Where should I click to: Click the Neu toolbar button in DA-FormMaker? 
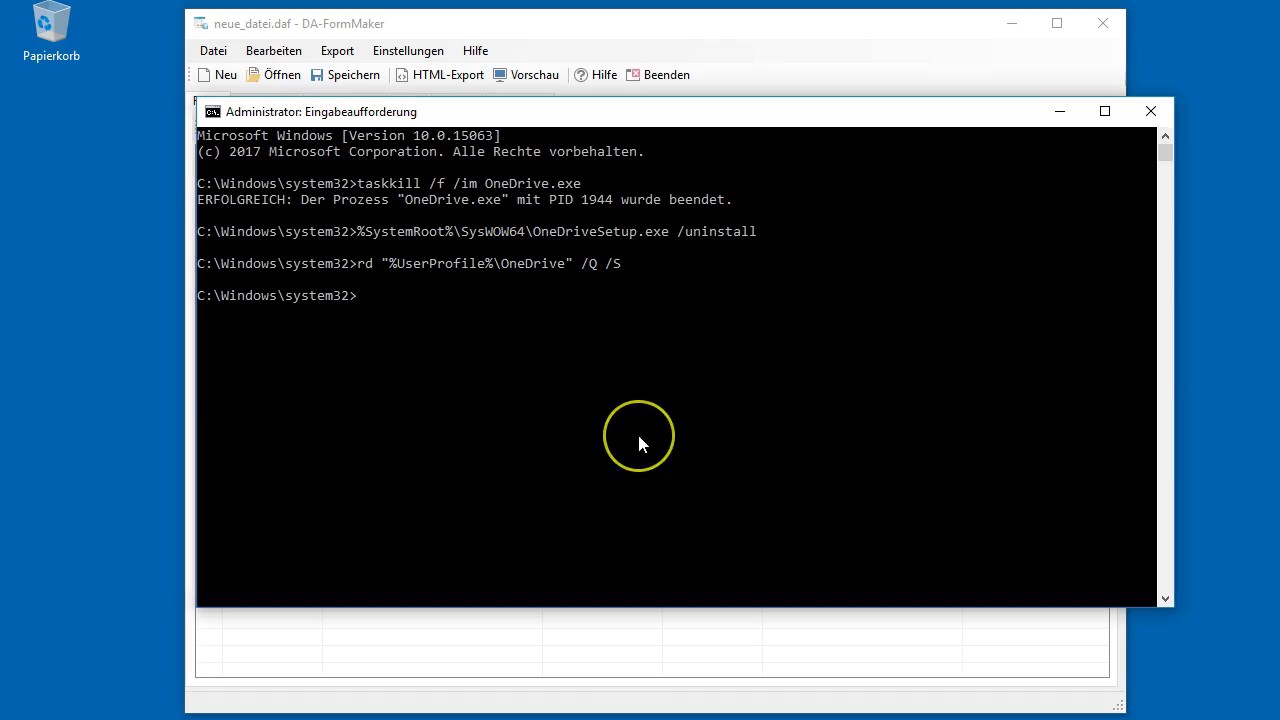pyautogui.click(x=217, y=75)
